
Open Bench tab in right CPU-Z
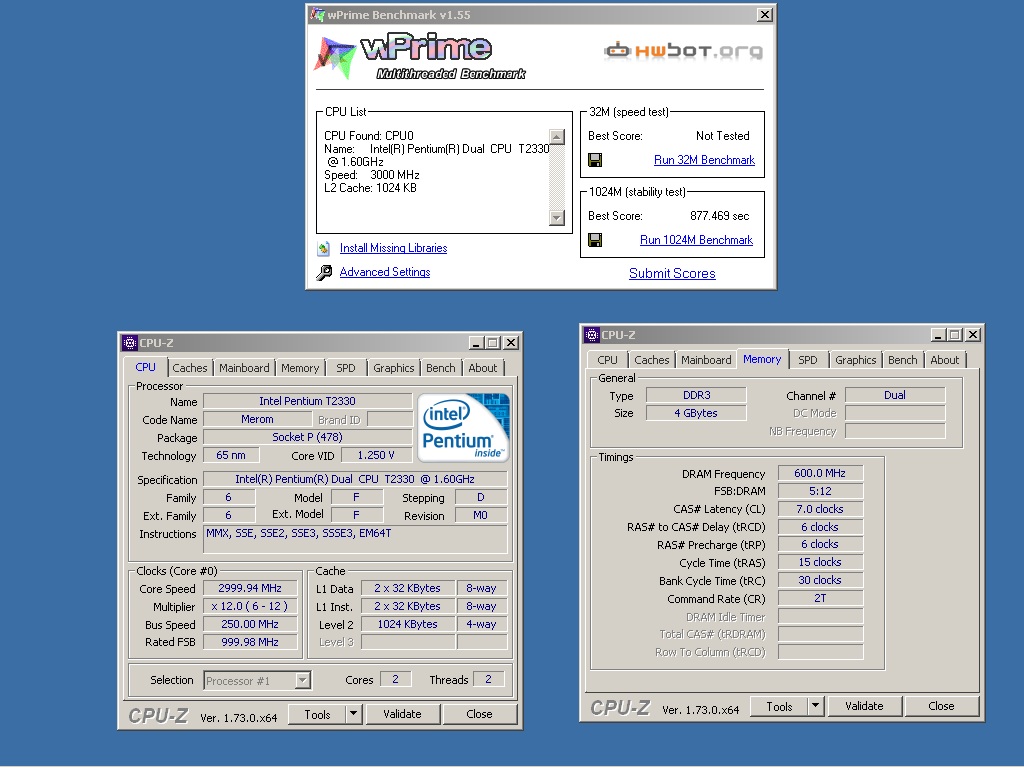903,360
